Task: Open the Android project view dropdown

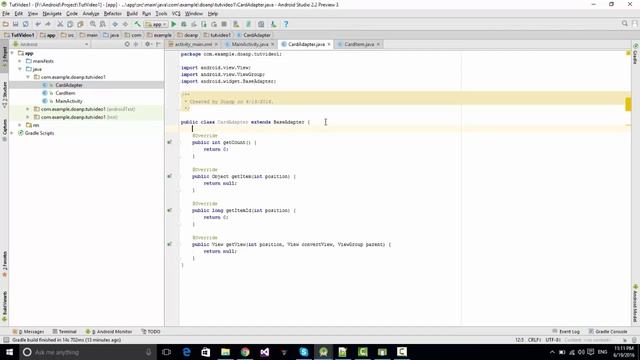Action: [51, 44]
